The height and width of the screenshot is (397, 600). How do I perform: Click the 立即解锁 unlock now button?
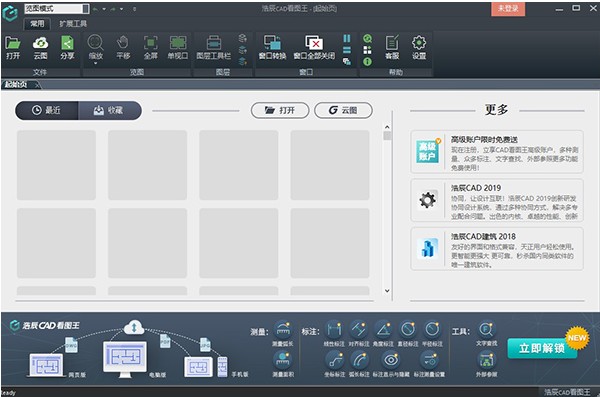[542, 348]
